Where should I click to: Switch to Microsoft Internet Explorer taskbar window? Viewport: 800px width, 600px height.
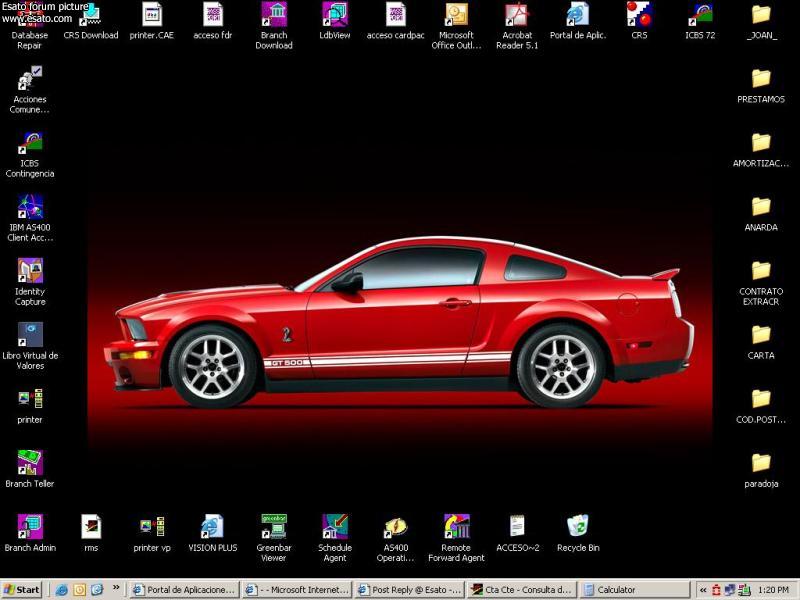297,590
